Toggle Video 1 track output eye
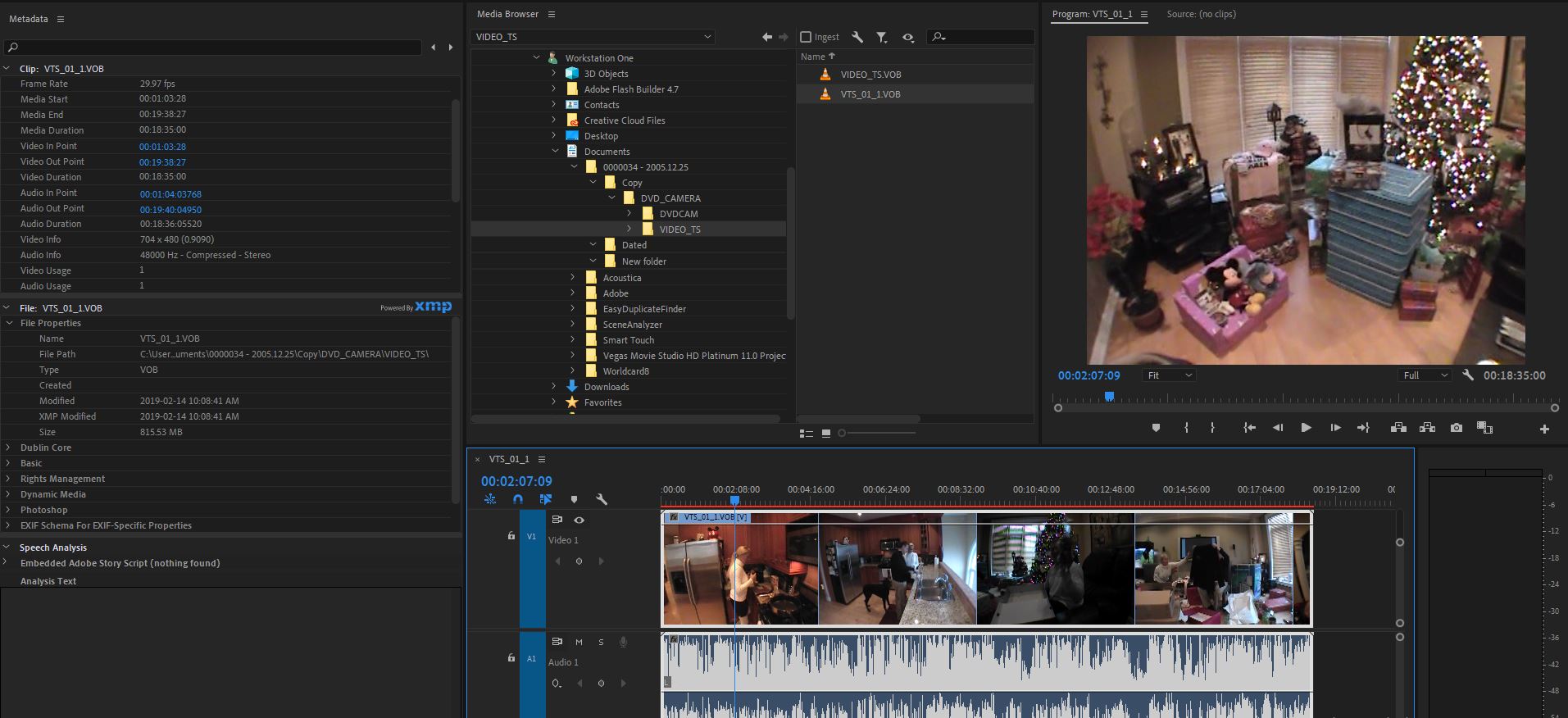 [x=579, y=520]
